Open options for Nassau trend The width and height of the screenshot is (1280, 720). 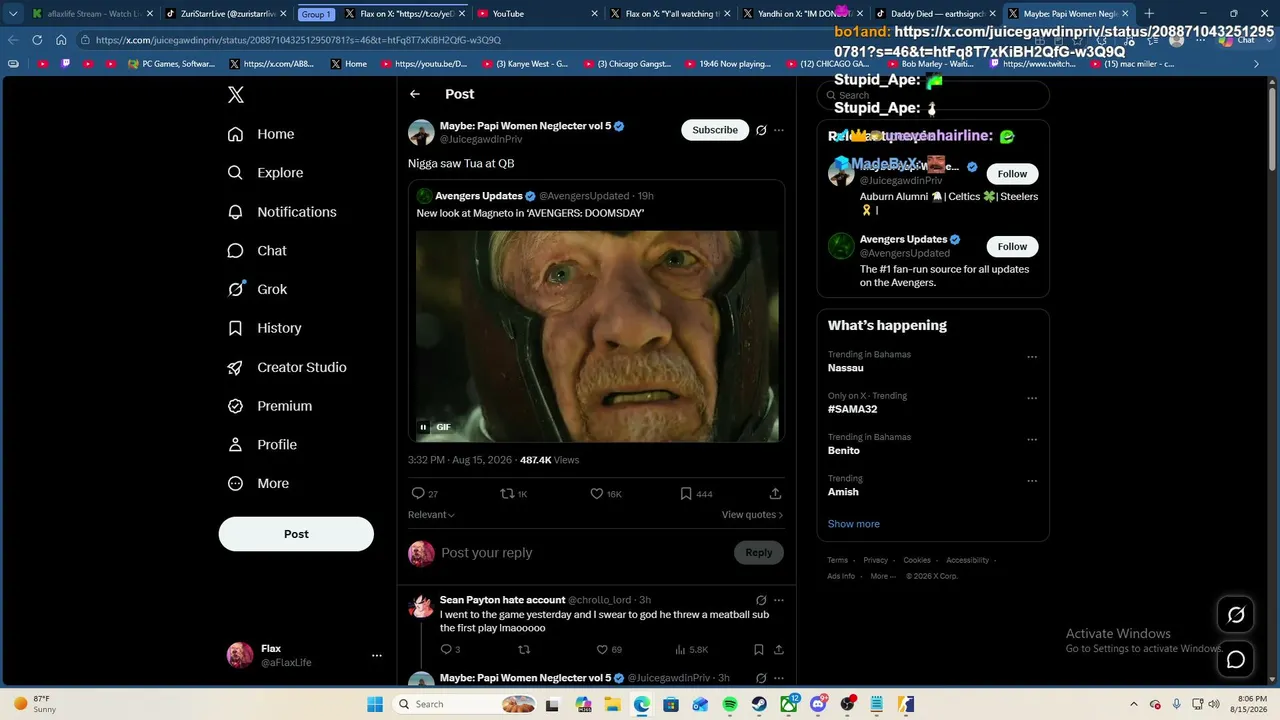tap(1032, 357)
